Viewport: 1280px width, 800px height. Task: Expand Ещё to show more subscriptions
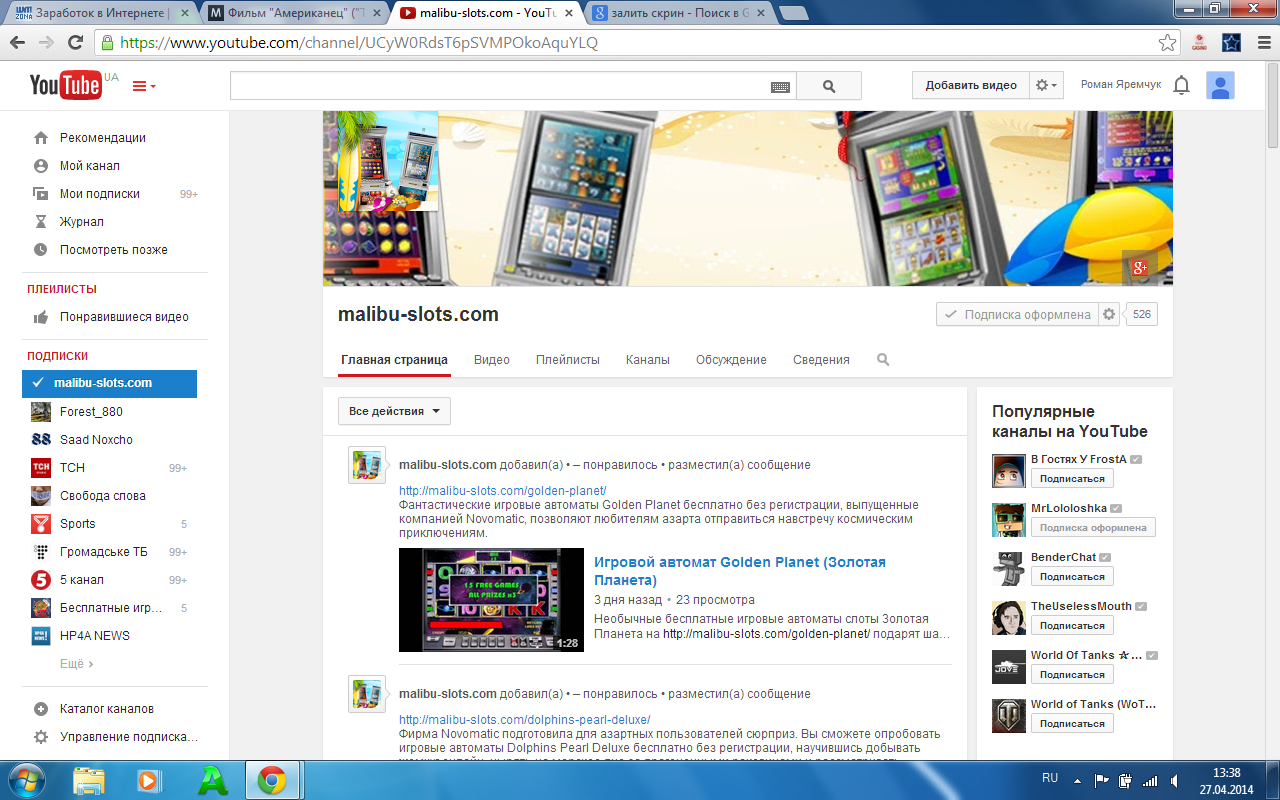(76, 663)
